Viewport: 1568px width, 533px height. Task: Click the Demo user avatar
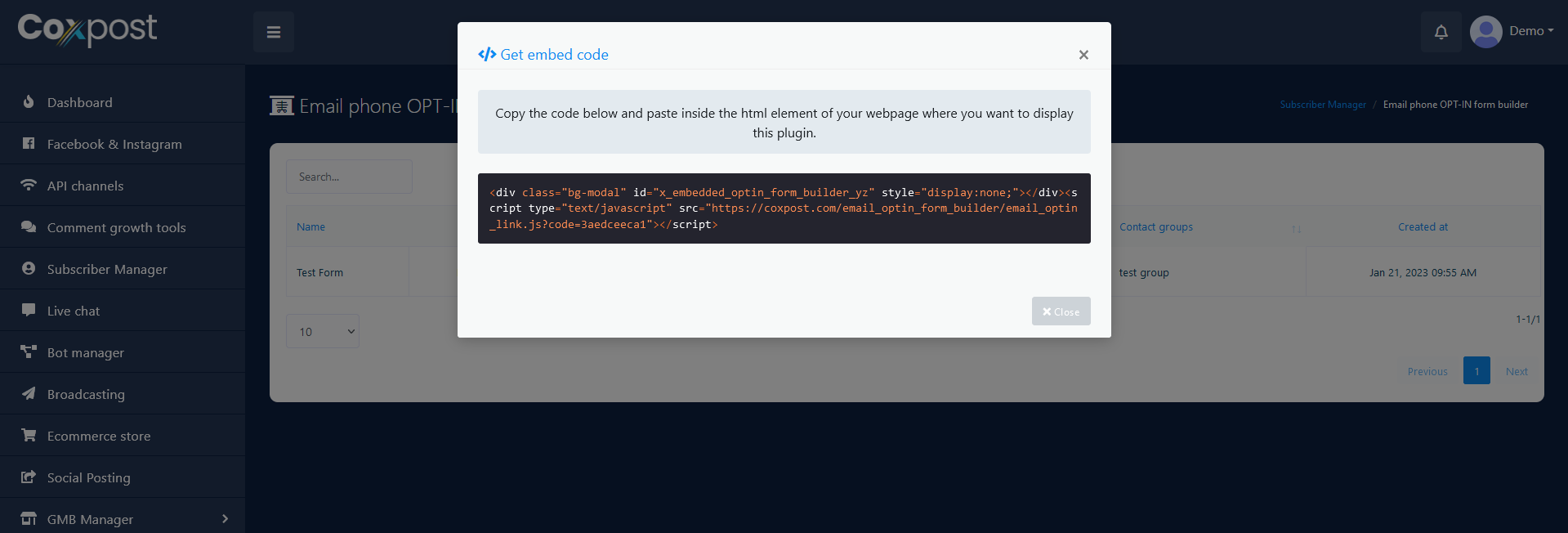[x=1486, y=32]
